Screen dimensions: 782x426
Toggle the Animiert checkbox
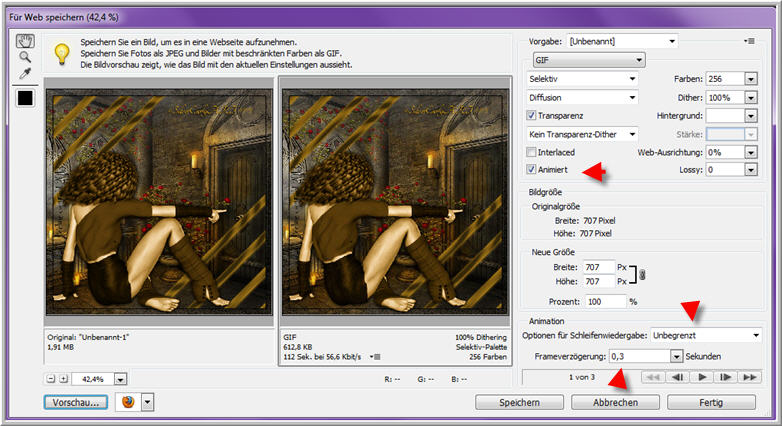531,170
